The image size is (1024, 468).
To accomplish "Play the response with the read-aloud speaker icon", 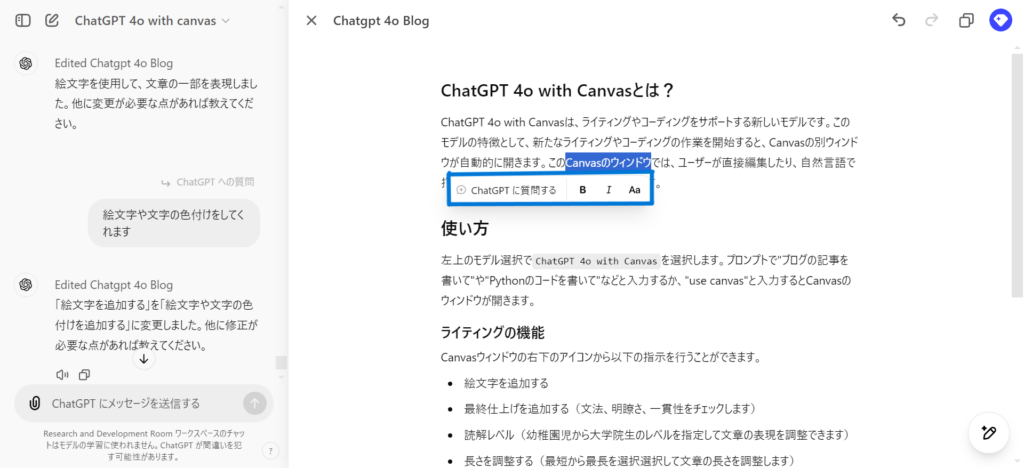I will point(63,375).
